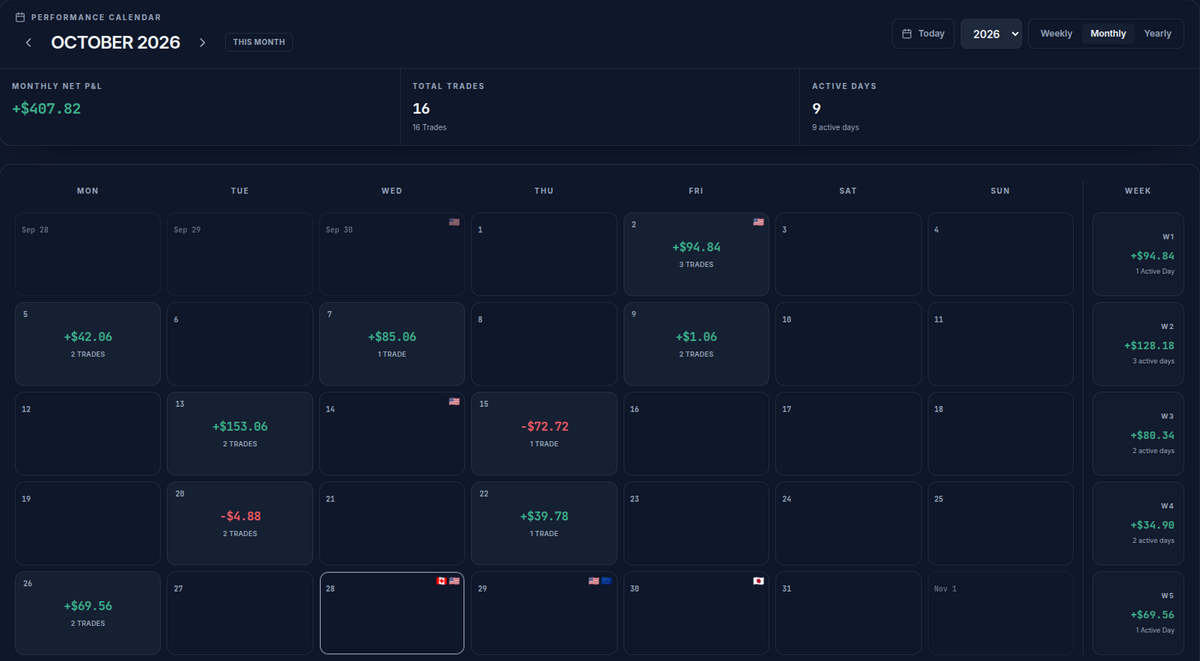Open the W1 week summary card

coord(1138,254)
